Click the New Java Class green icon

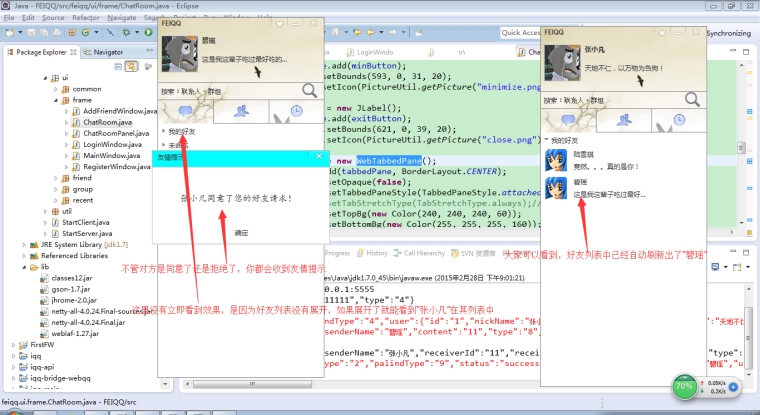coord(86,32)
